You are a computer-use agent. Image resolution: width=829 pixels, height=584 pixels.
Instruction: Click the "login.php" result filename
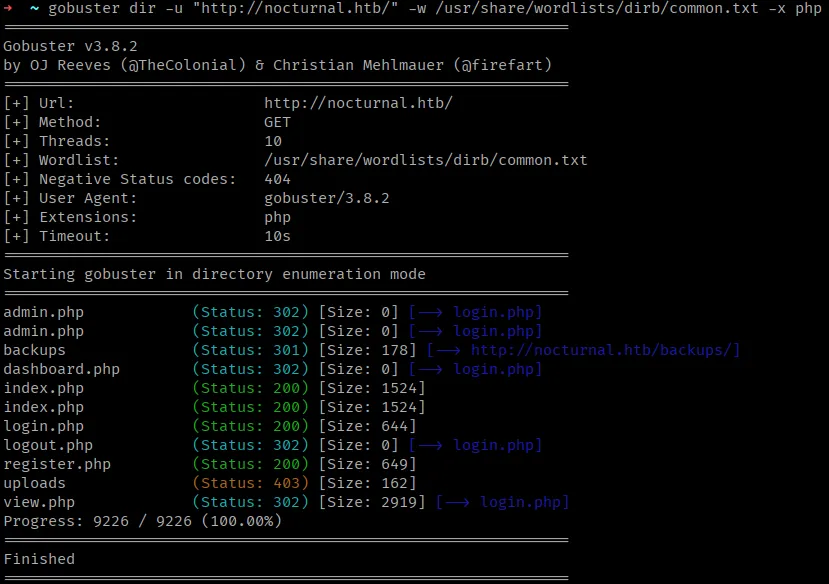pyautogui.click(x=43, y=426)
